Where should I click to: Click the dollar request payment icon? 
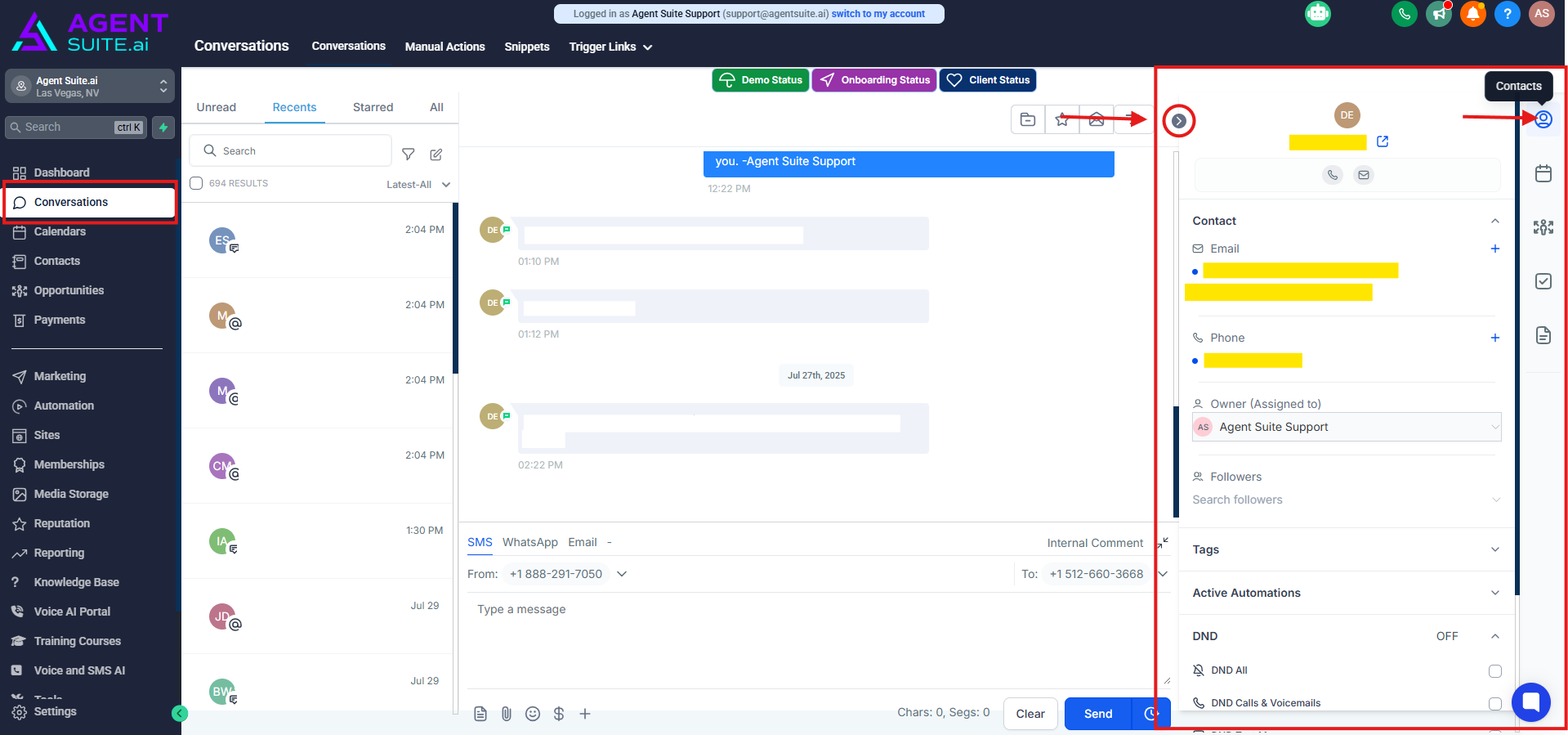click(x=559, y=714)
